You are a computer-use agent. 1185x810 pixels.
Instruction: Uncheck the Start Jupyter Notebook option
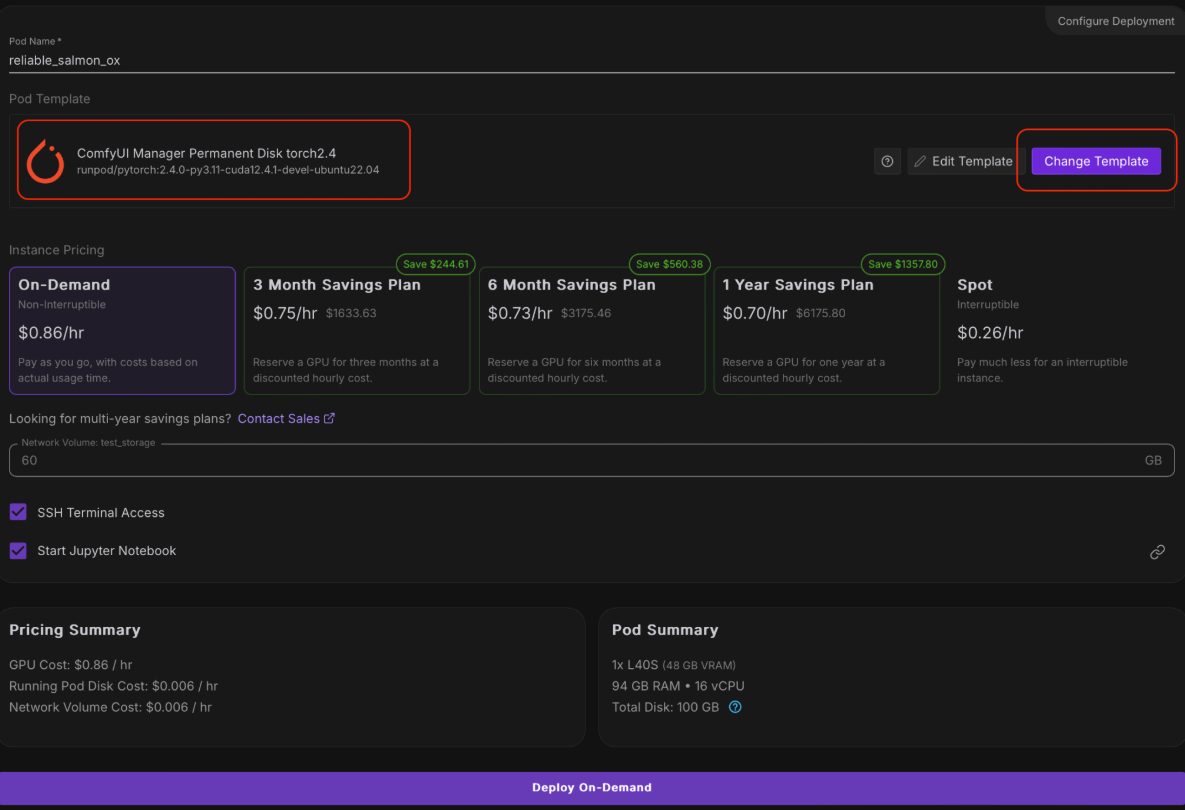point(18,551)
